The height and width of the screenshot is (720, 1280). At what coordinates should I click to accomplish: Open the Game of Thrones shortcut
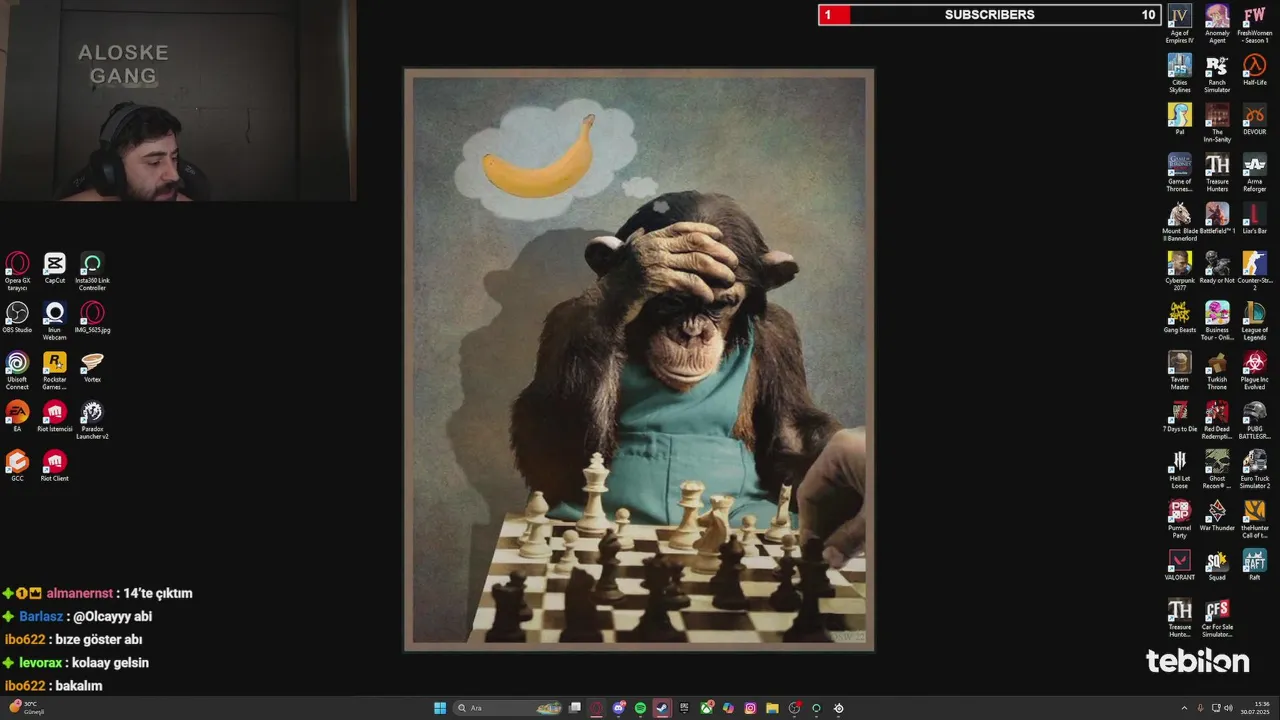(x=1180, y=172)
